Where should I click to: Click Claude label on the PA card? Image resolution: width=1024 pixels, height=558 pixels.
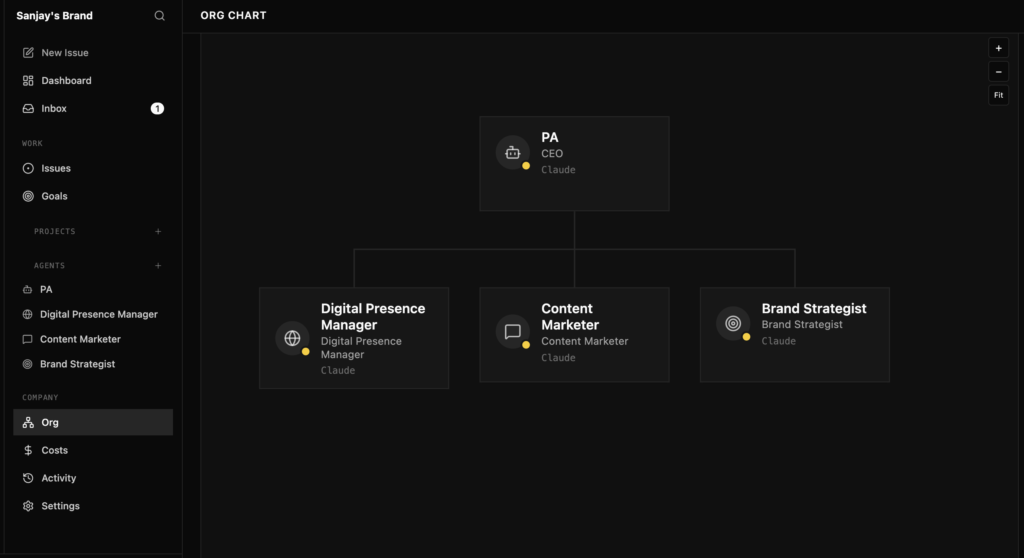pyautogui.click(x=558, y=170)
